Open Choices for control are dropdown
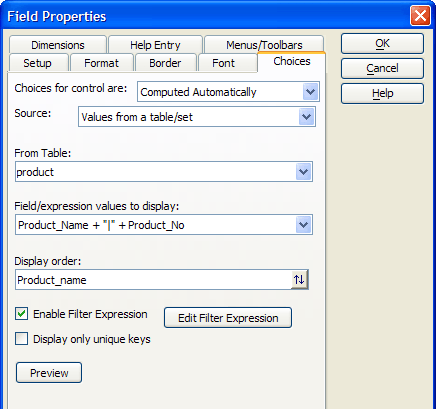 (310, 92)
